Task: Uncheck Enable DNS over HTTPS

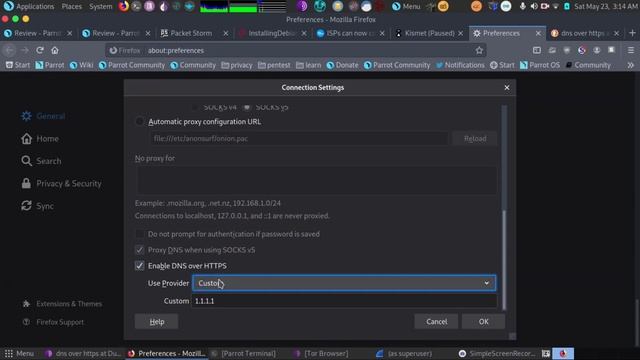Action: (x=140, y=266)
